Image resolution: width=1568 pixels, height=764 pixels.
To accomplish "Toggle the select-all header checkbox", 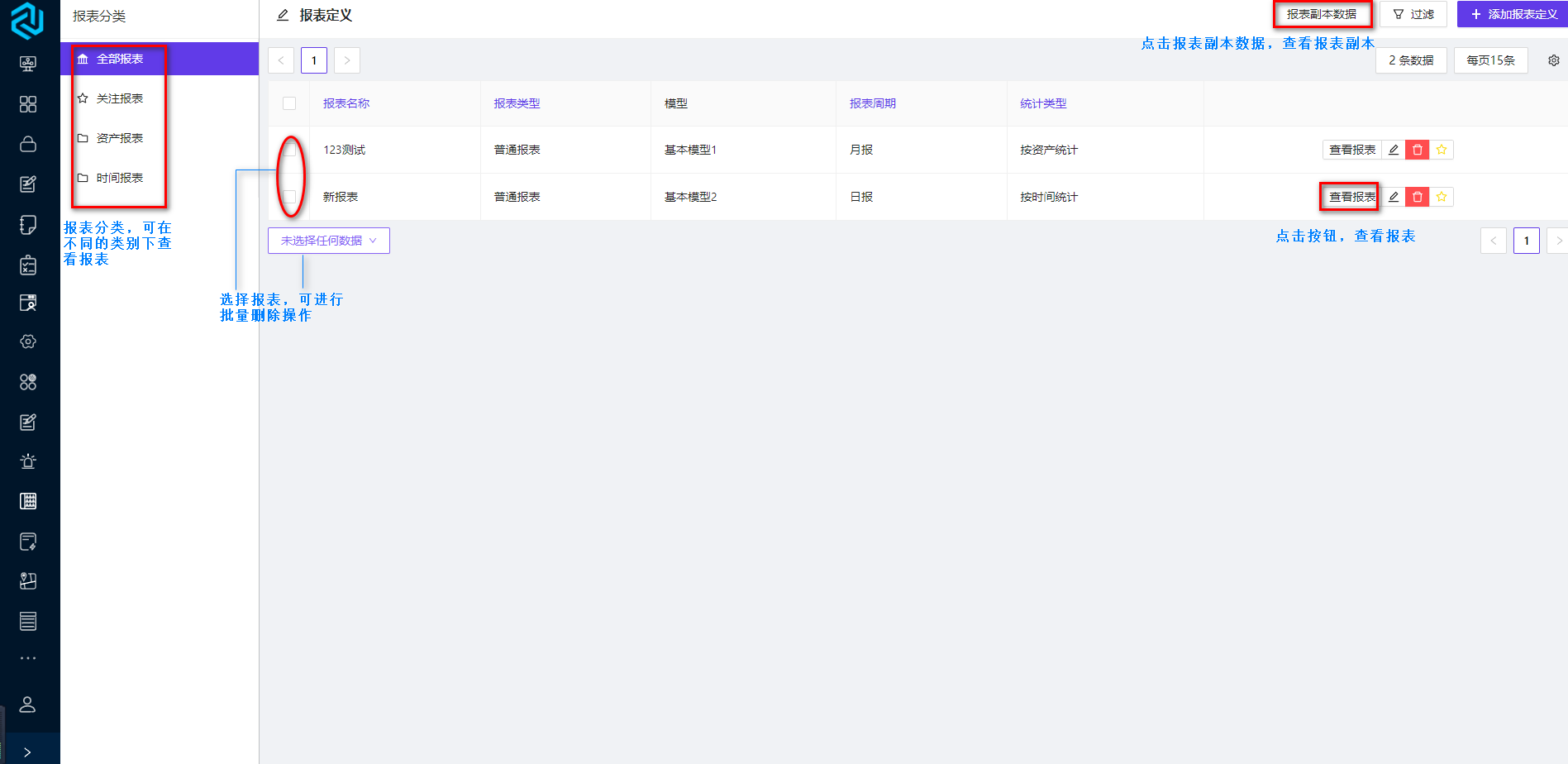I will click(289, 103).
